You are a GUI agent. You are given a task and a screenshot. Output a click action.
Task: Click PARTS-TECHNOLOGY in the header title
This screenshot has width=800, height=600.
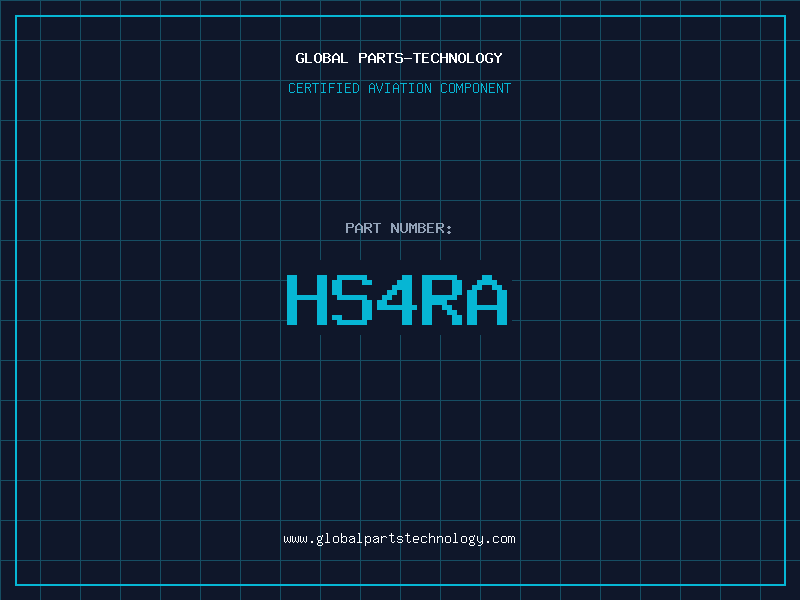click(430, 58)
